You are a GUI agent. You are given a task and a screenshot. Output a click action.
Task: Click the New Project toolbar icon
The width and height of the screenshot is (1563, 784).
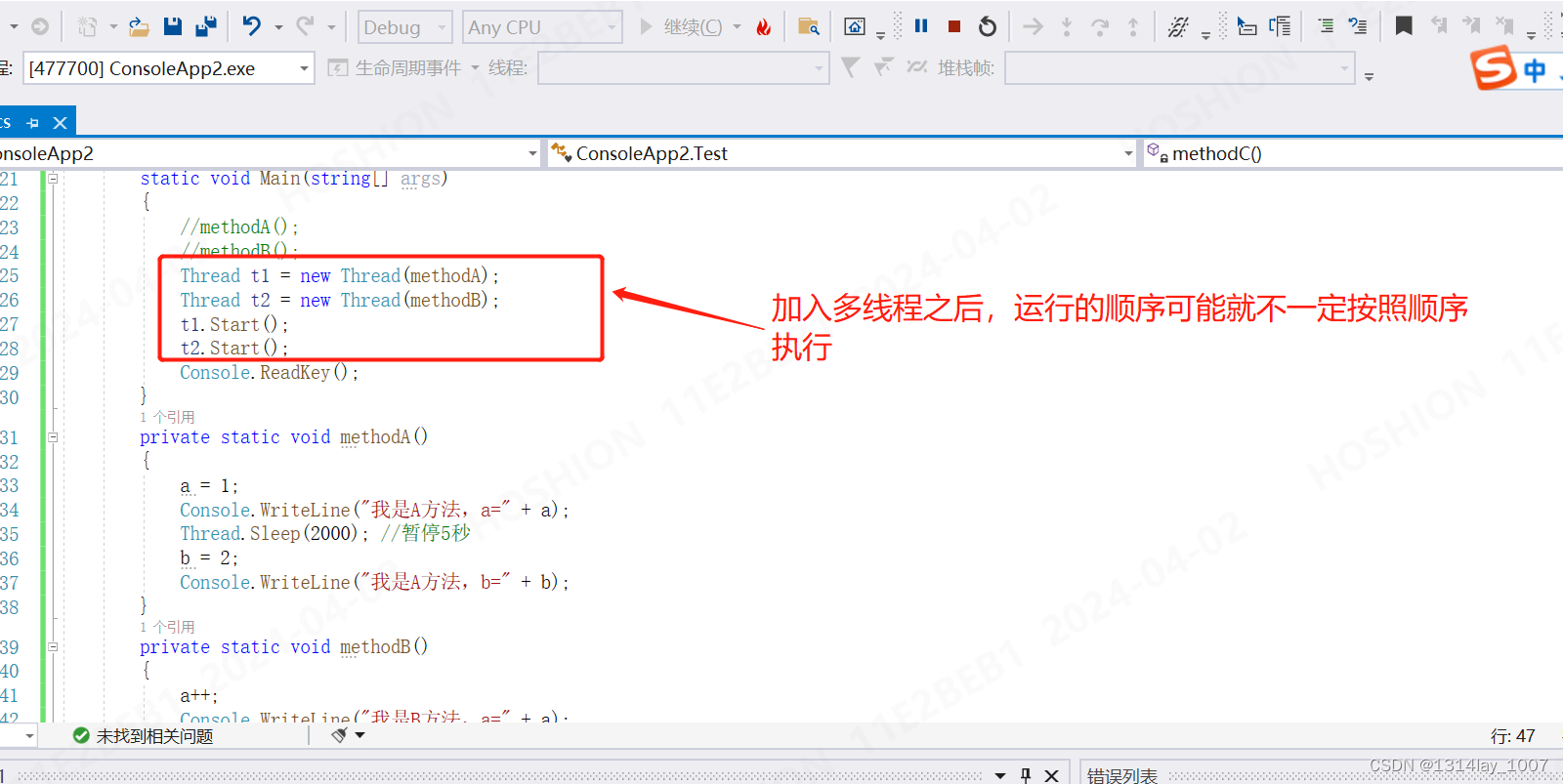coord(88,27)
